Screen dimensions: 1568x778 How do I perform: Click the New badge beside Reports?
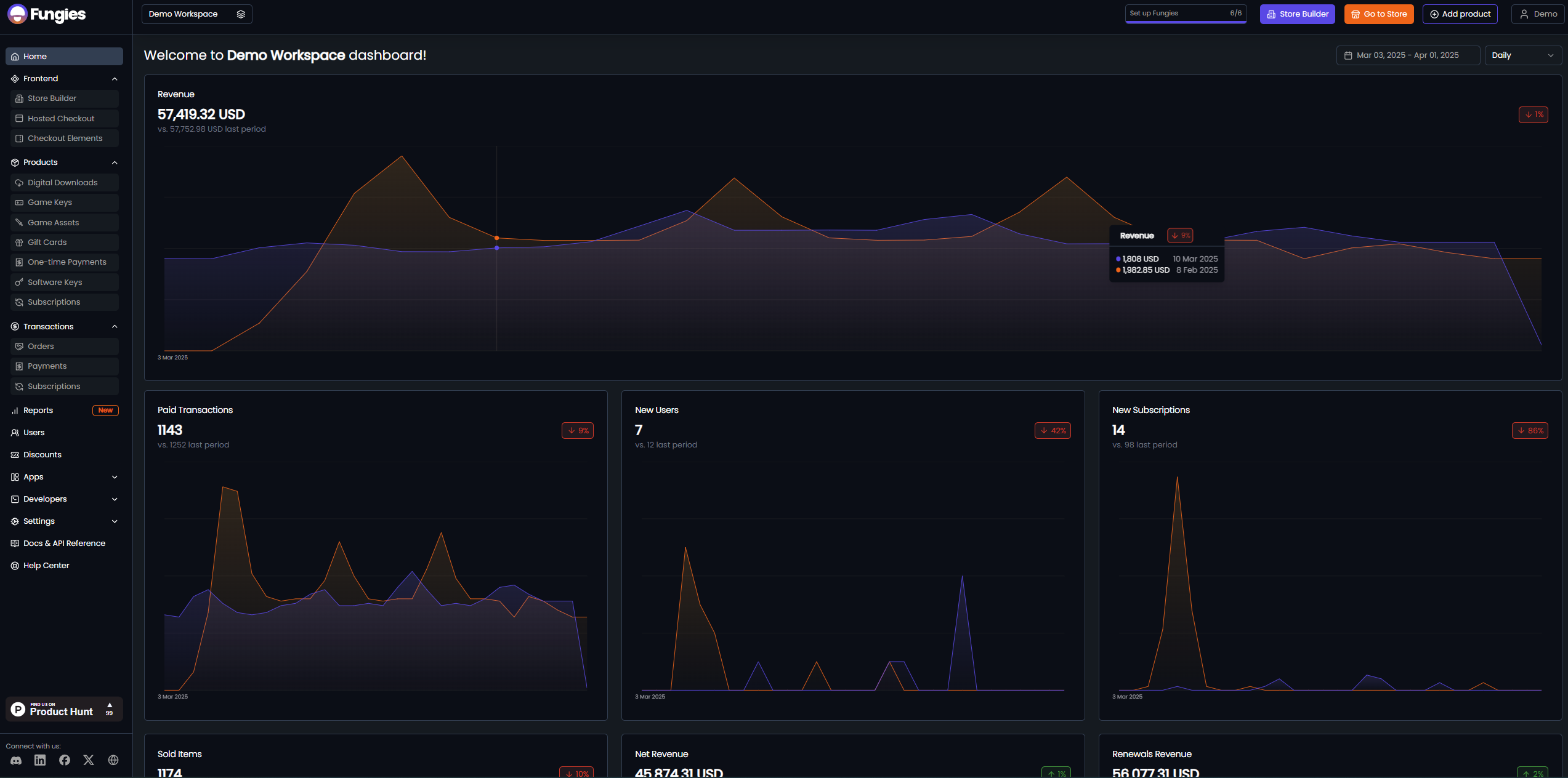(105, 411)
